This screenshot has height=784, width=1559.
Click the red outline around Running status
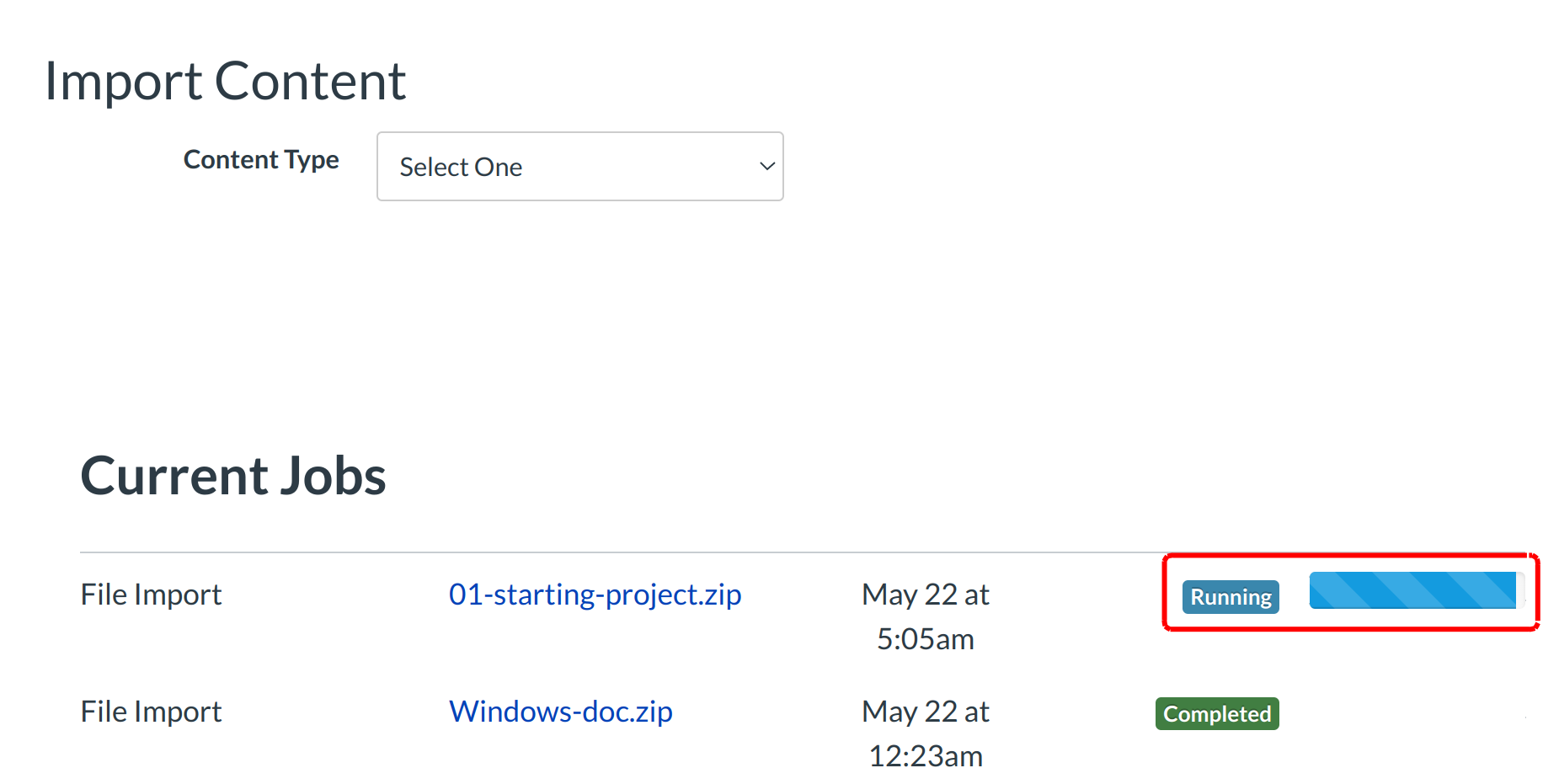click(1348, 627)
